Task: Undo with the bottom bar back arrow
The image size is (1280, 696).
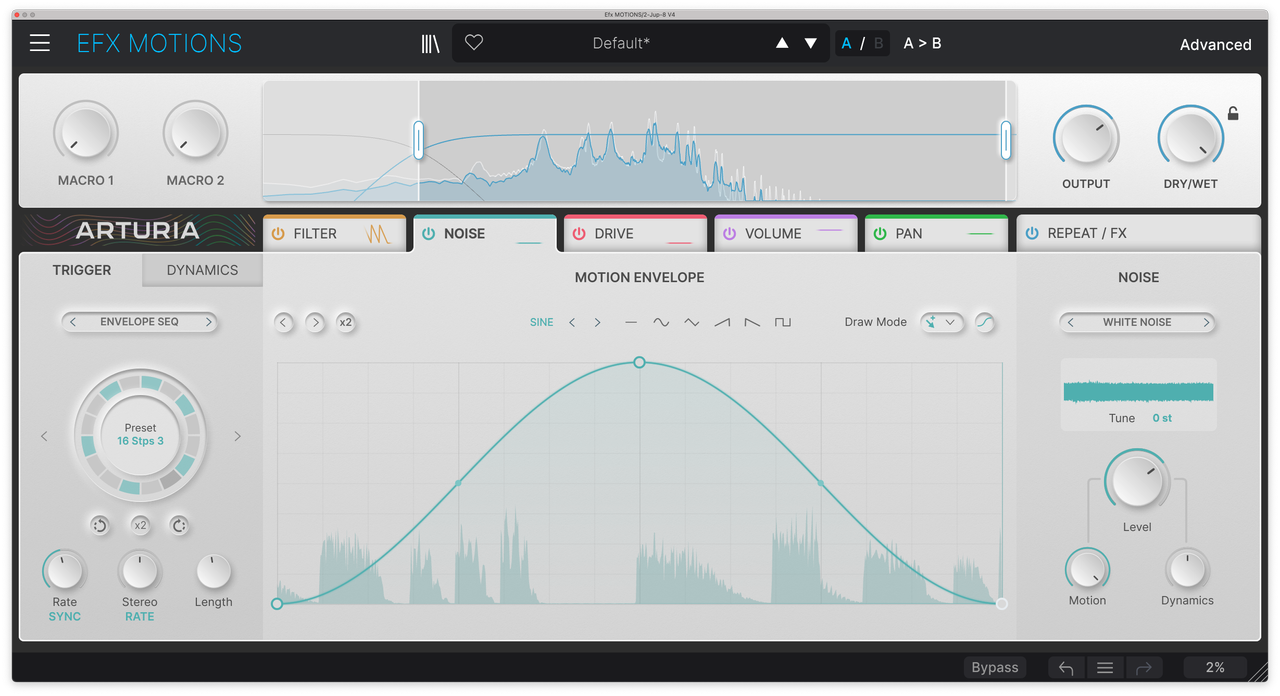Action: click(1066, 668)
